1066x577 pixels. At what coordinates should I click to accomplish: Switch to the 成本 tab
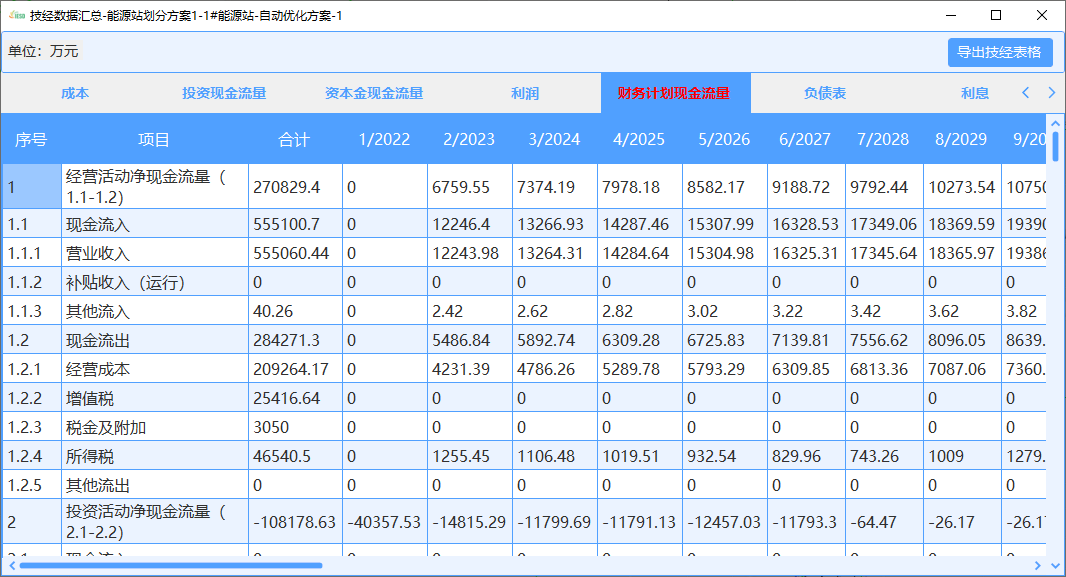75,93
